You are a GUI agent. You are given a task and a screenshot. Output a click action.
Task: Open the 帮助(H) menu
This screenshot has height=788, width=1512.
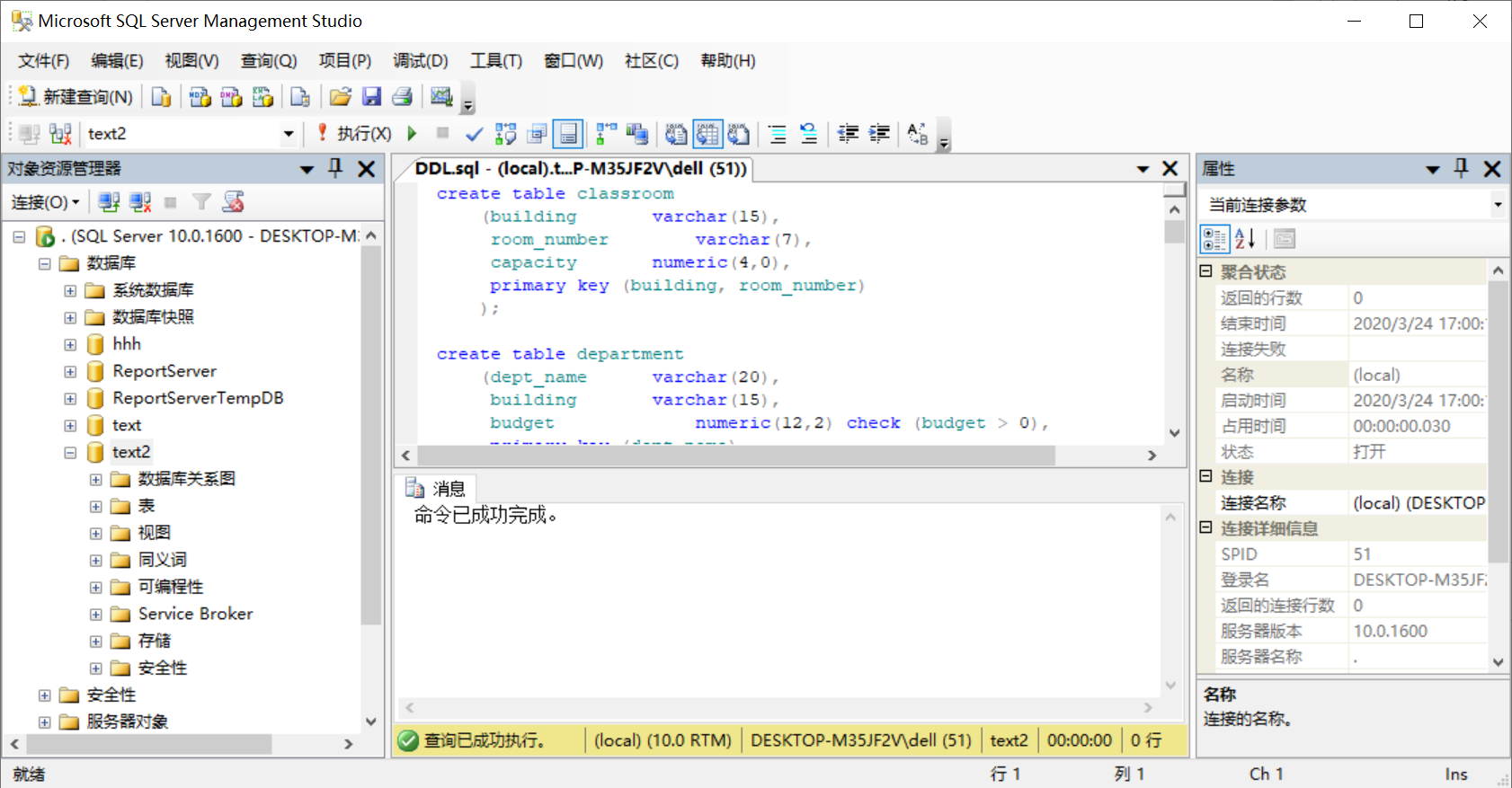point(727,61)
